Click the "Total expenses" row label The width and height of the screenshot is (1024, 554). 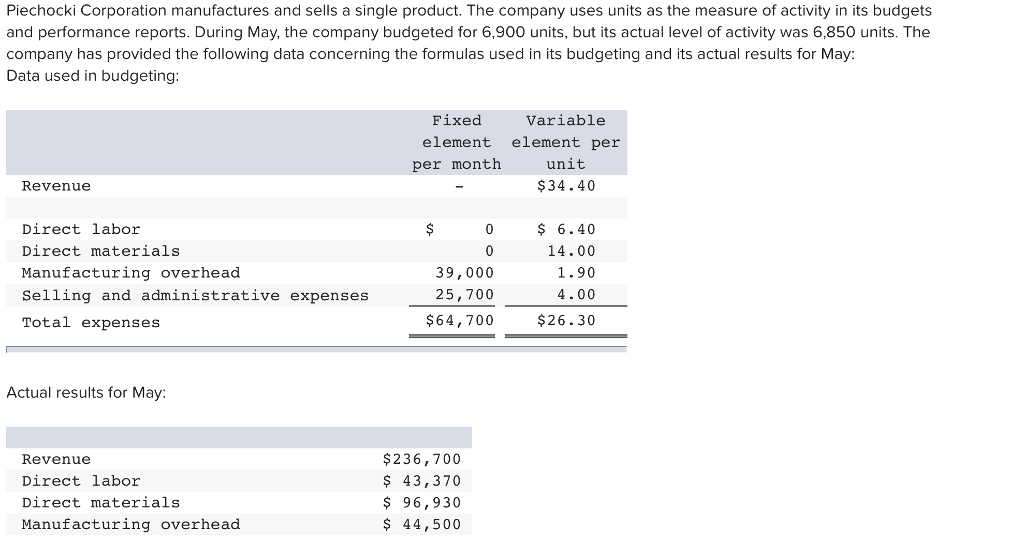pos(91,322)
